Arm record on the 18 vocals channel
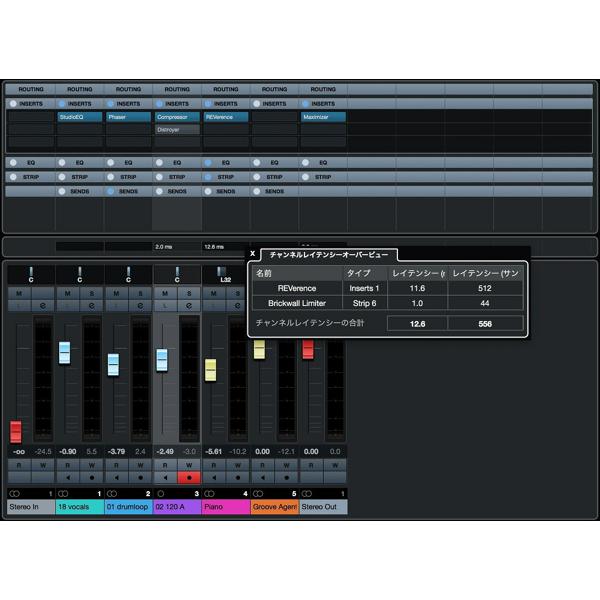 coord(92,478)
